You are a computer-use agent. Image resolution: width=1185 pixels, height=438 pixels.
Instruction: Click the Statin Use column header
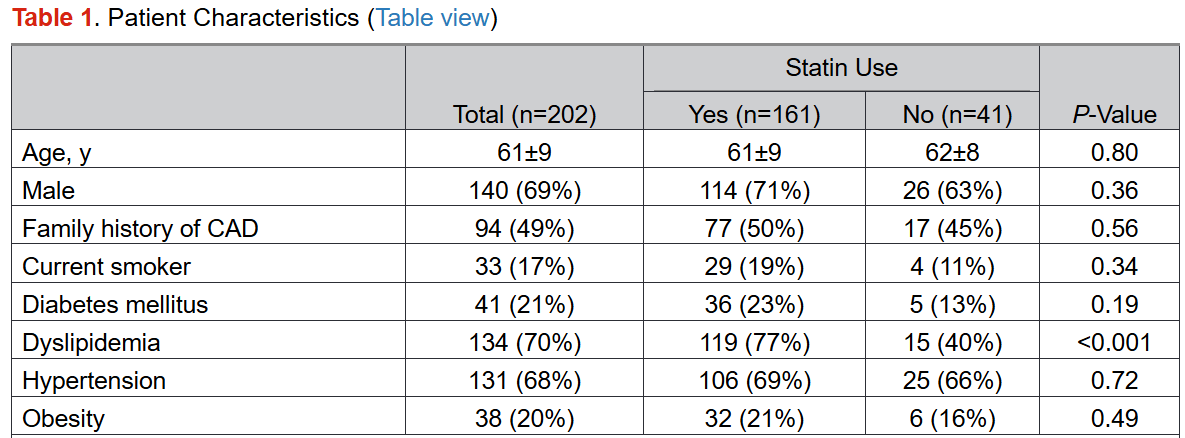pyautogui.click(x=841, y=68)
